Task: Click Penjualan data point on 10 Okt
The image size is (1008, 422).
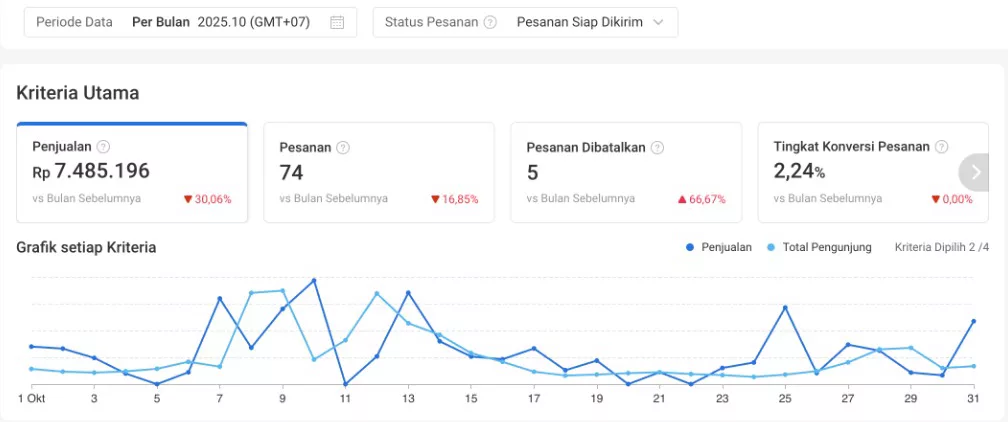Action: tap(314, 280)
